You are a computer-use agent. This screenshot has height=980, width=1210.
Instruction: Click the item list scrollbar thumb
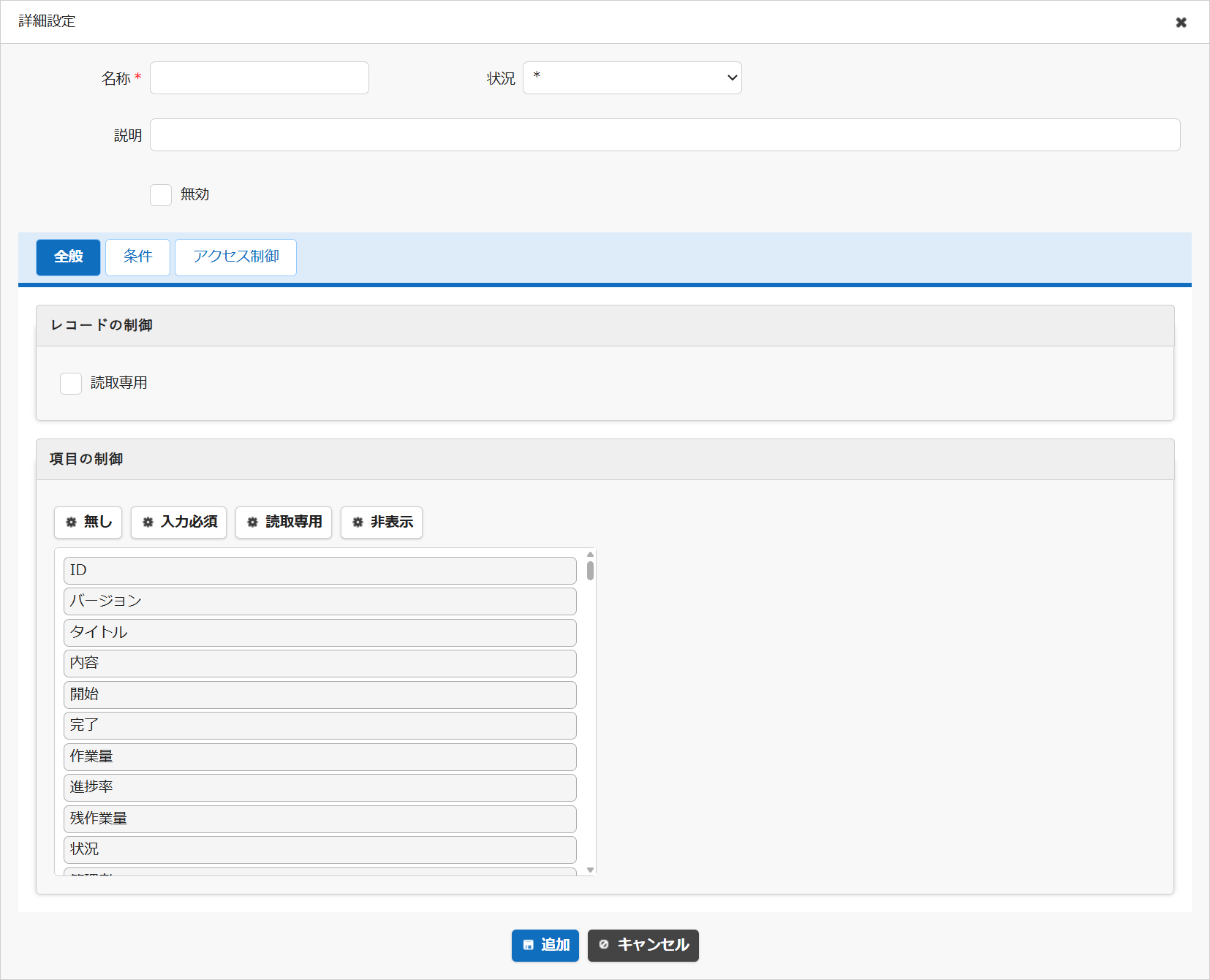pyautogui.click(x=590, y=571)
